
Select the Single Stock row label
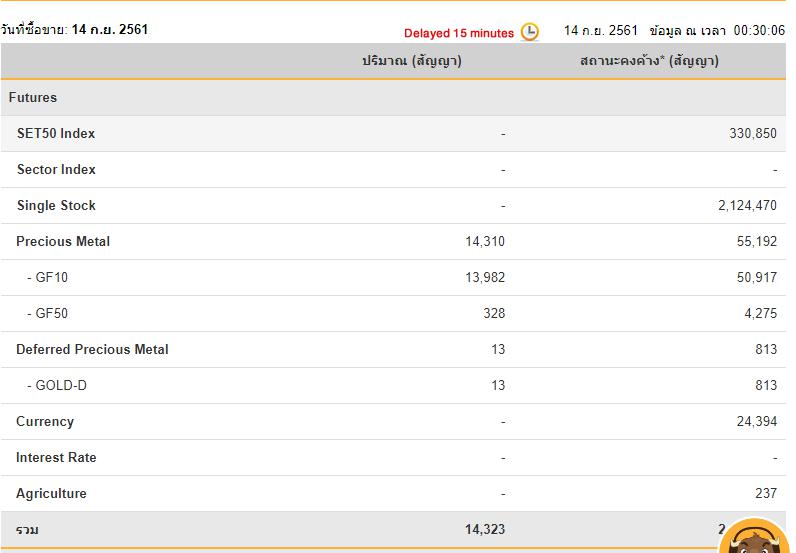(x=56, y=206)
